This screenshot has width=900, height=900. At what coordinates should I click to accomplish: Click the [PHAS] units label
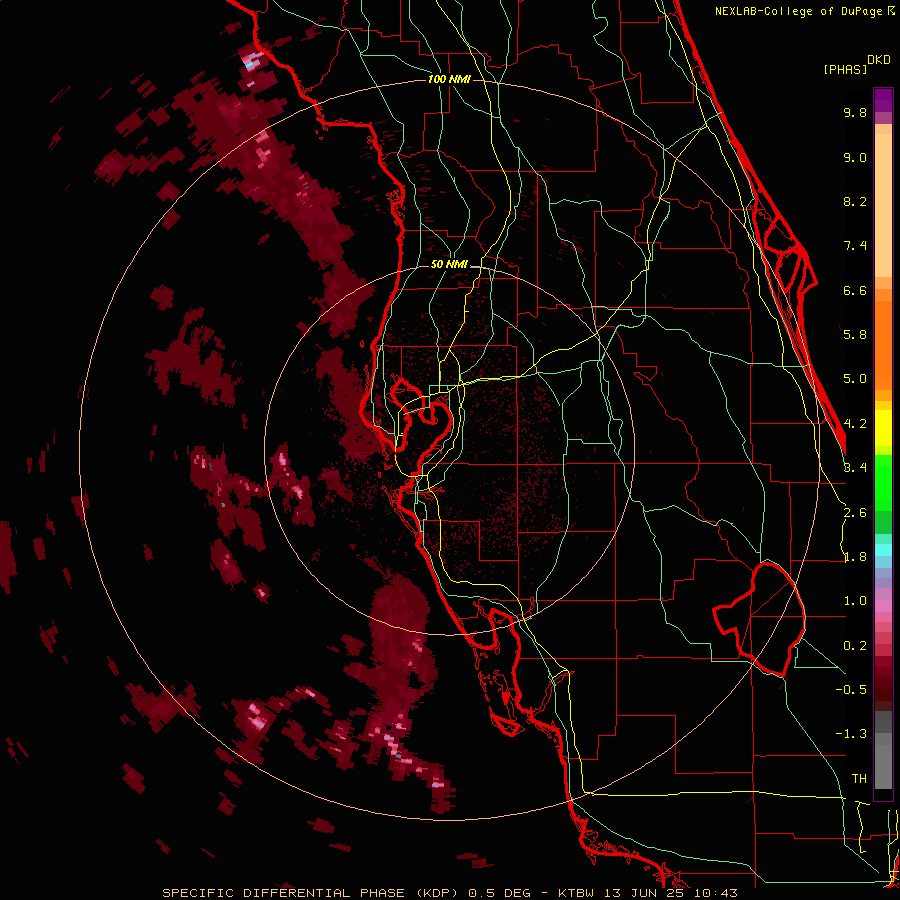pos(845,70)
